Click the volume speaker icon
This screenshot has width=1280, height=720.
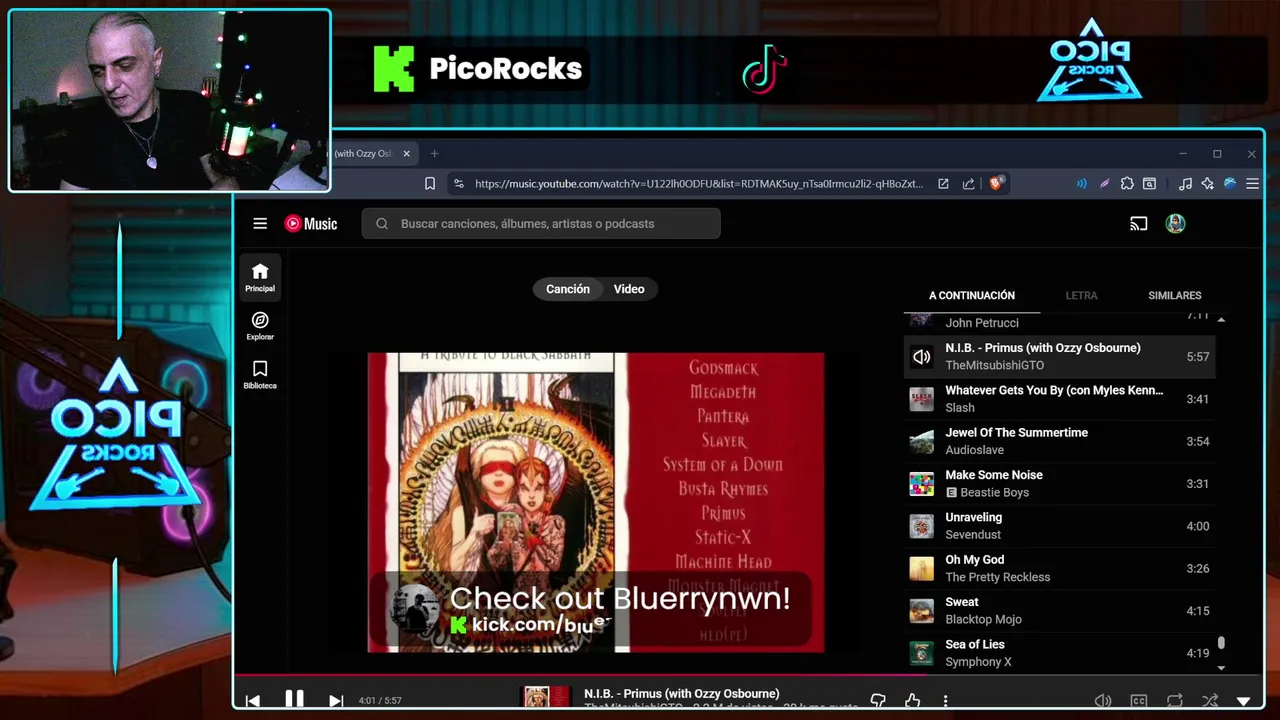1103,701
